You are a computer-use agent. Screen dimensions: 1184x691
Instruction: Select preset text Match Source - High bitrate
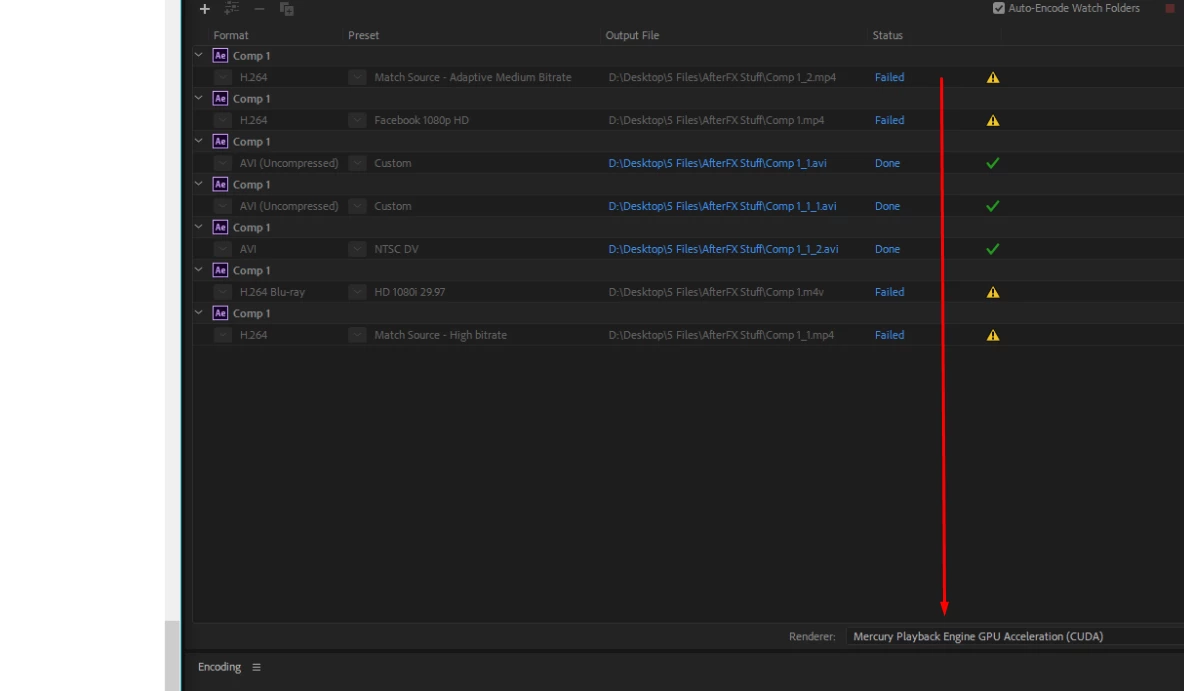(x=440, y=335)
